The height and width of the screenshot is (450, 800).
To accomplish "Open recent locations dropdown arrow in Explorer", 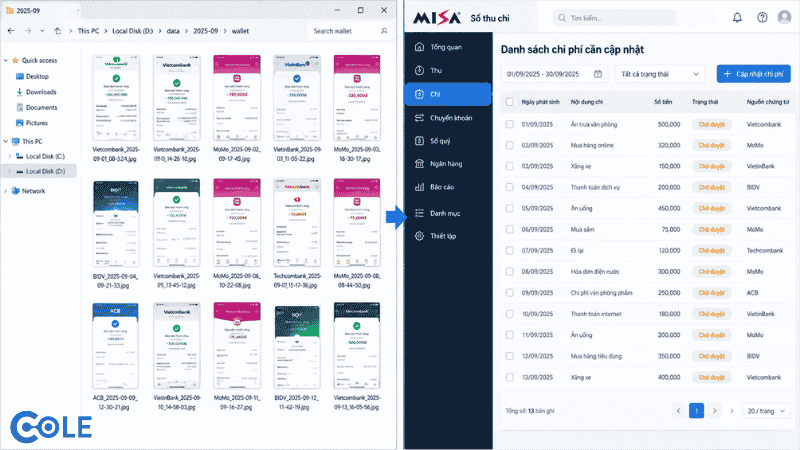I will click(42, 31).
